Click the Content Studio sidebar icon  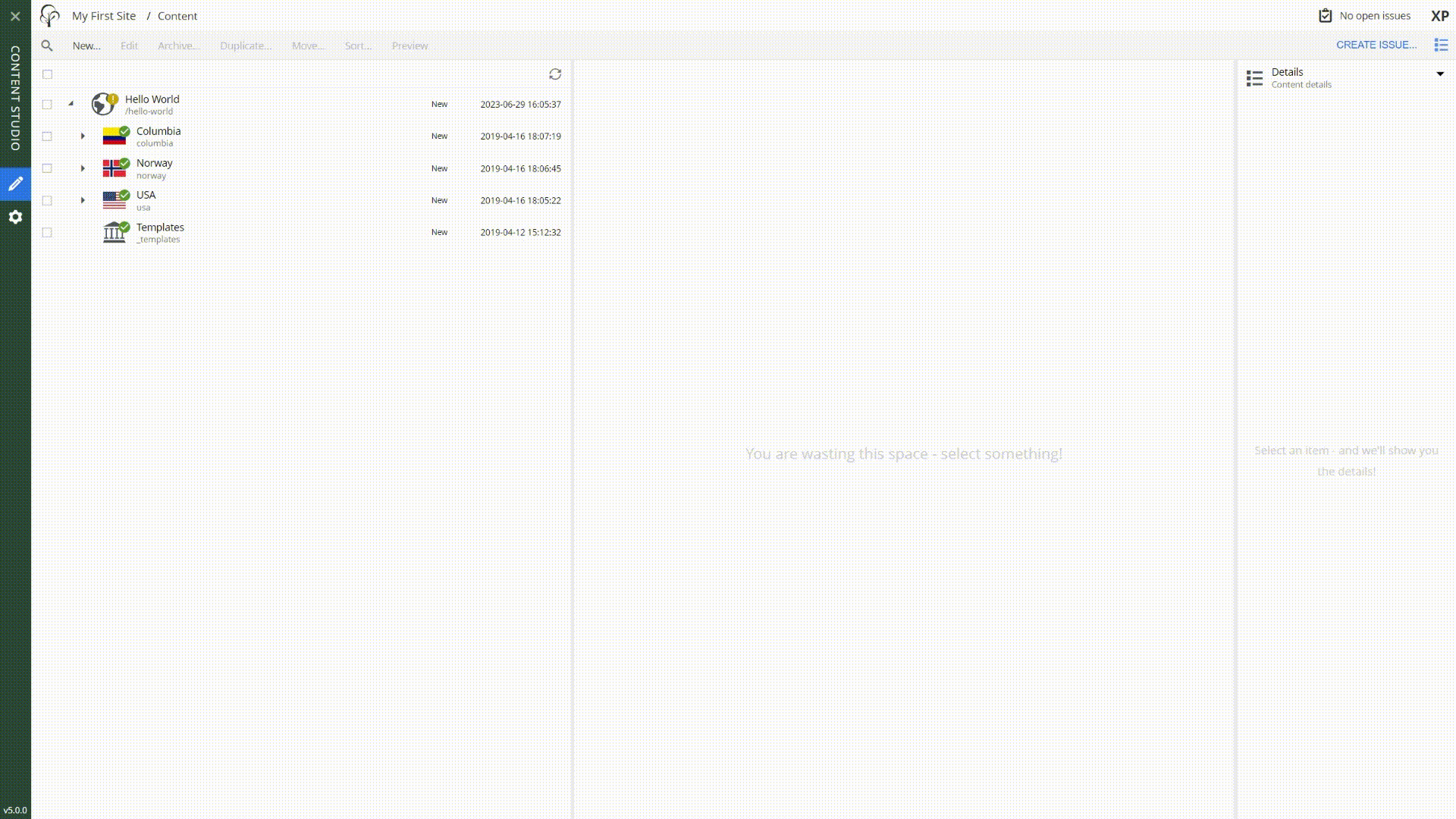click(15, 183)
